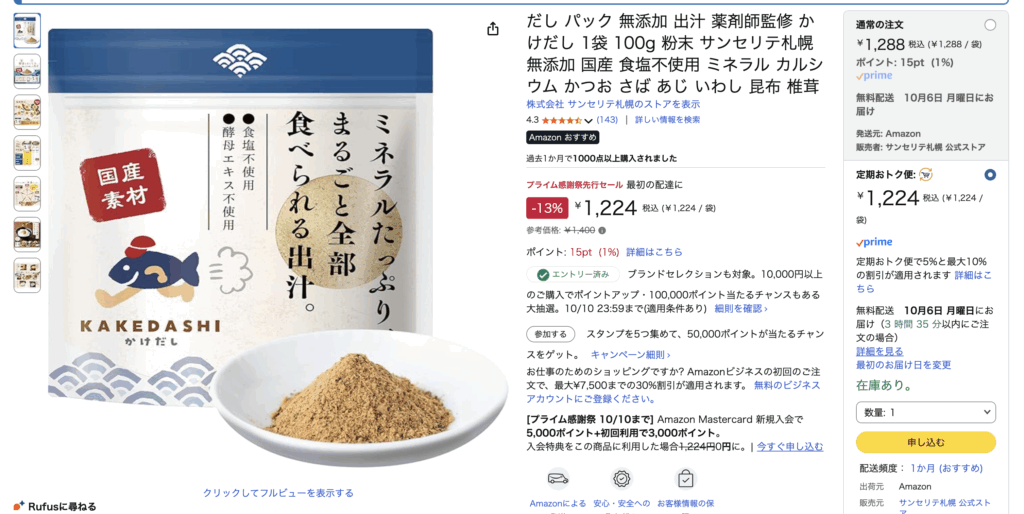Image resolution: width=1024 pixels, height=514 pixels.
Task: Click the subscribe-and-save cart icon
Action: click(x=925, y=174)
